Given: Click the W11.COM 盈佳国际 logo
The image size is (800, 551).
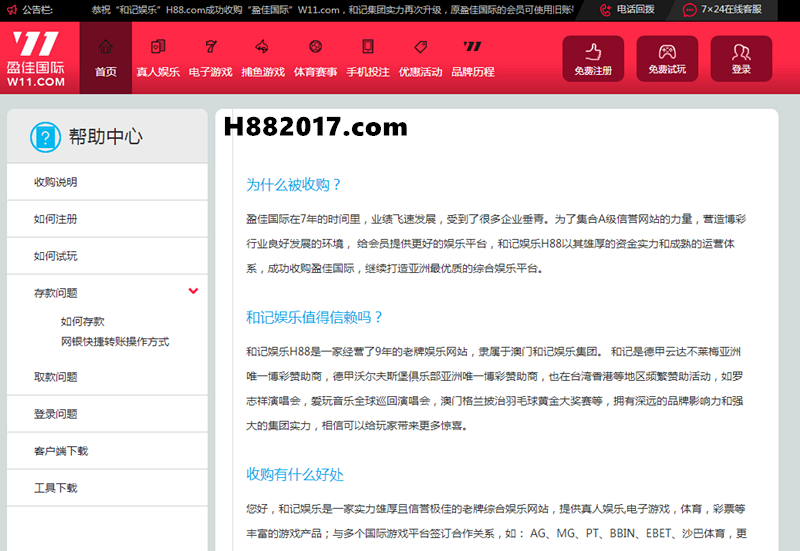Looking at the screenshot, I should pyautogui.click(x=36, y=59).
